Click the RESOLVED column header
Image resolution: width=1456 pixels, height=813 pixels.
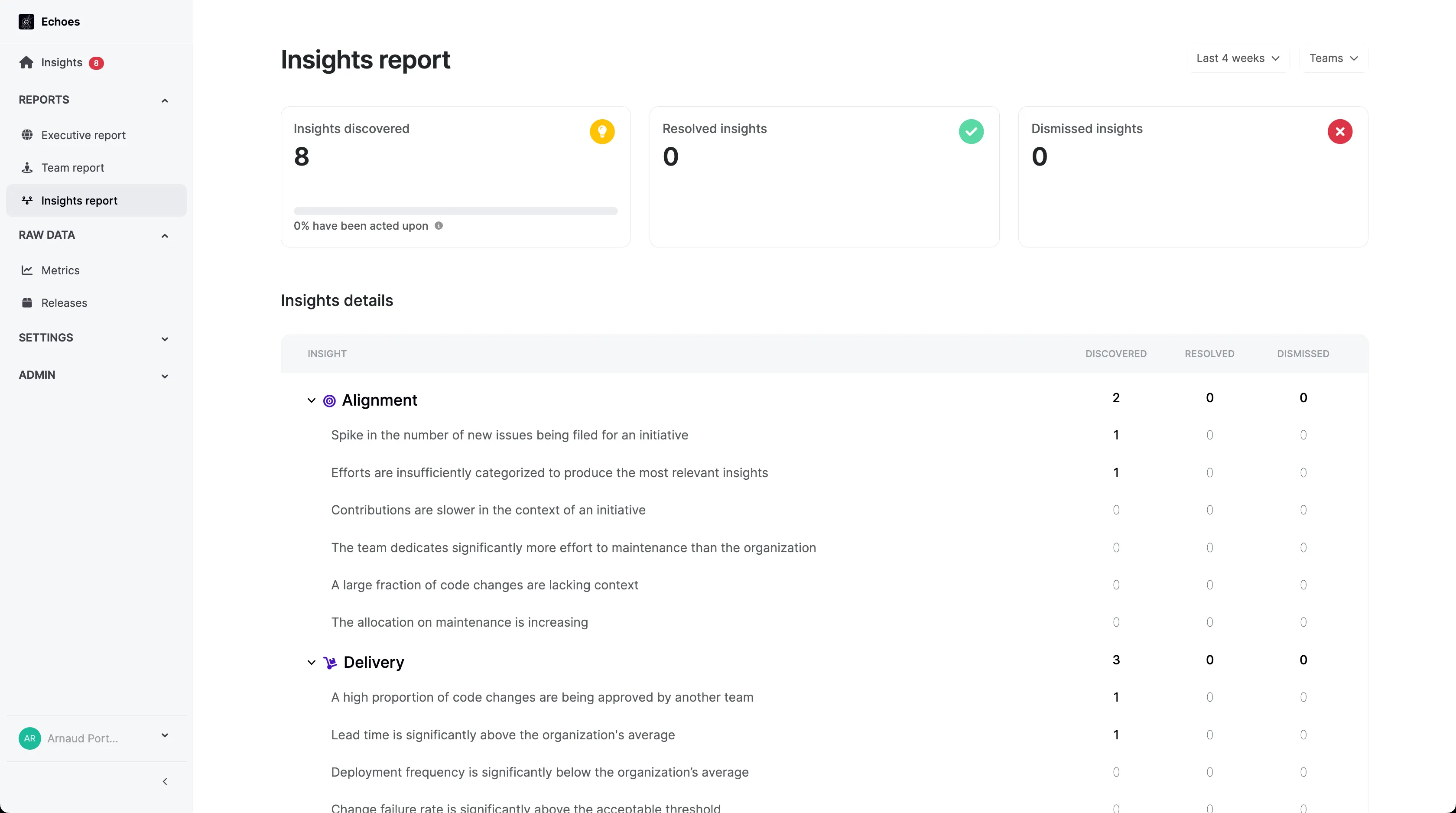point(1209,353)
